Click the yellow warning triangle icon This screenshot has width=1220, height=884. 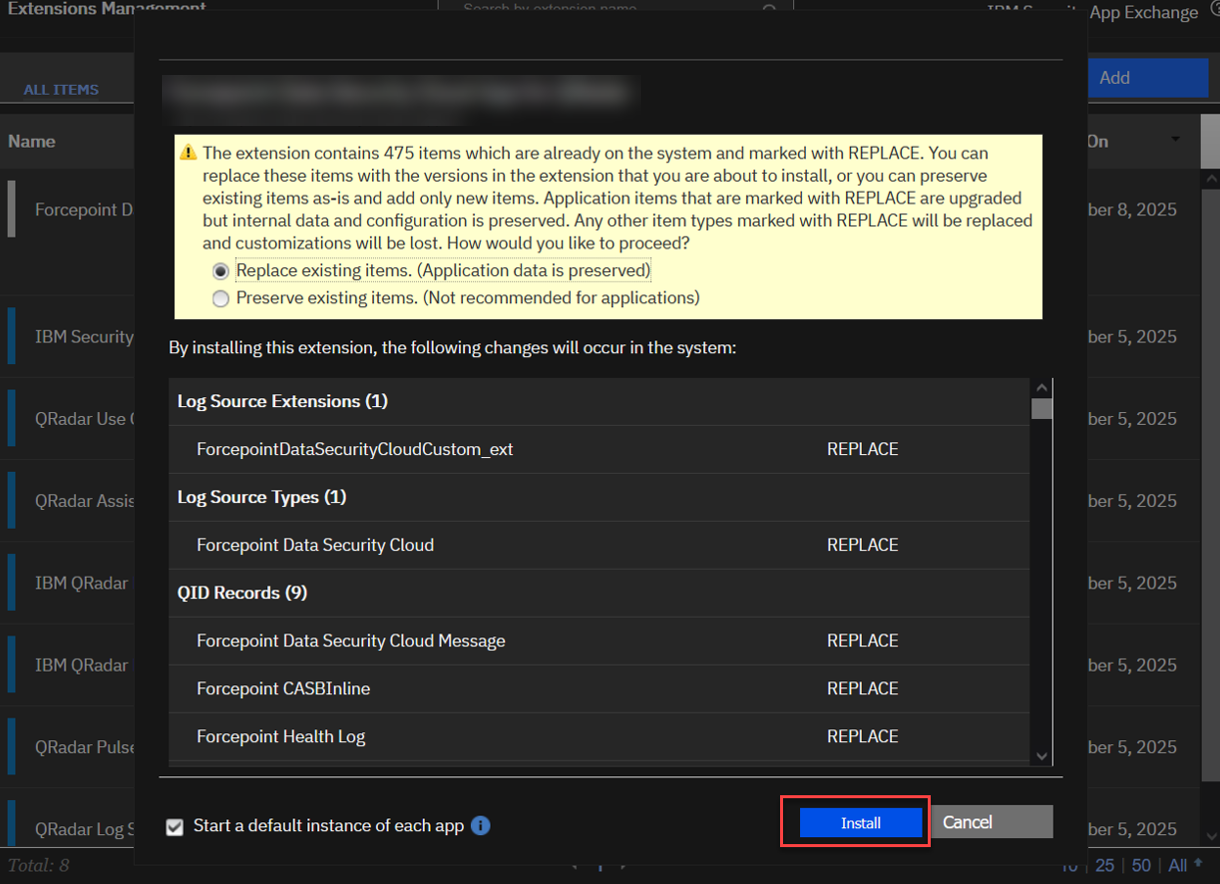coord(188,153)
